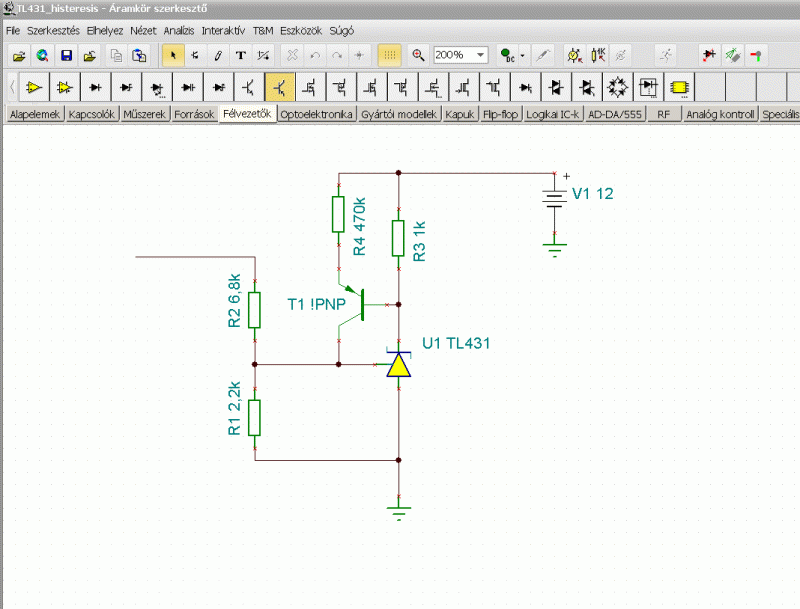Save the circuit with the floppy disk icon

coord(66,55)
